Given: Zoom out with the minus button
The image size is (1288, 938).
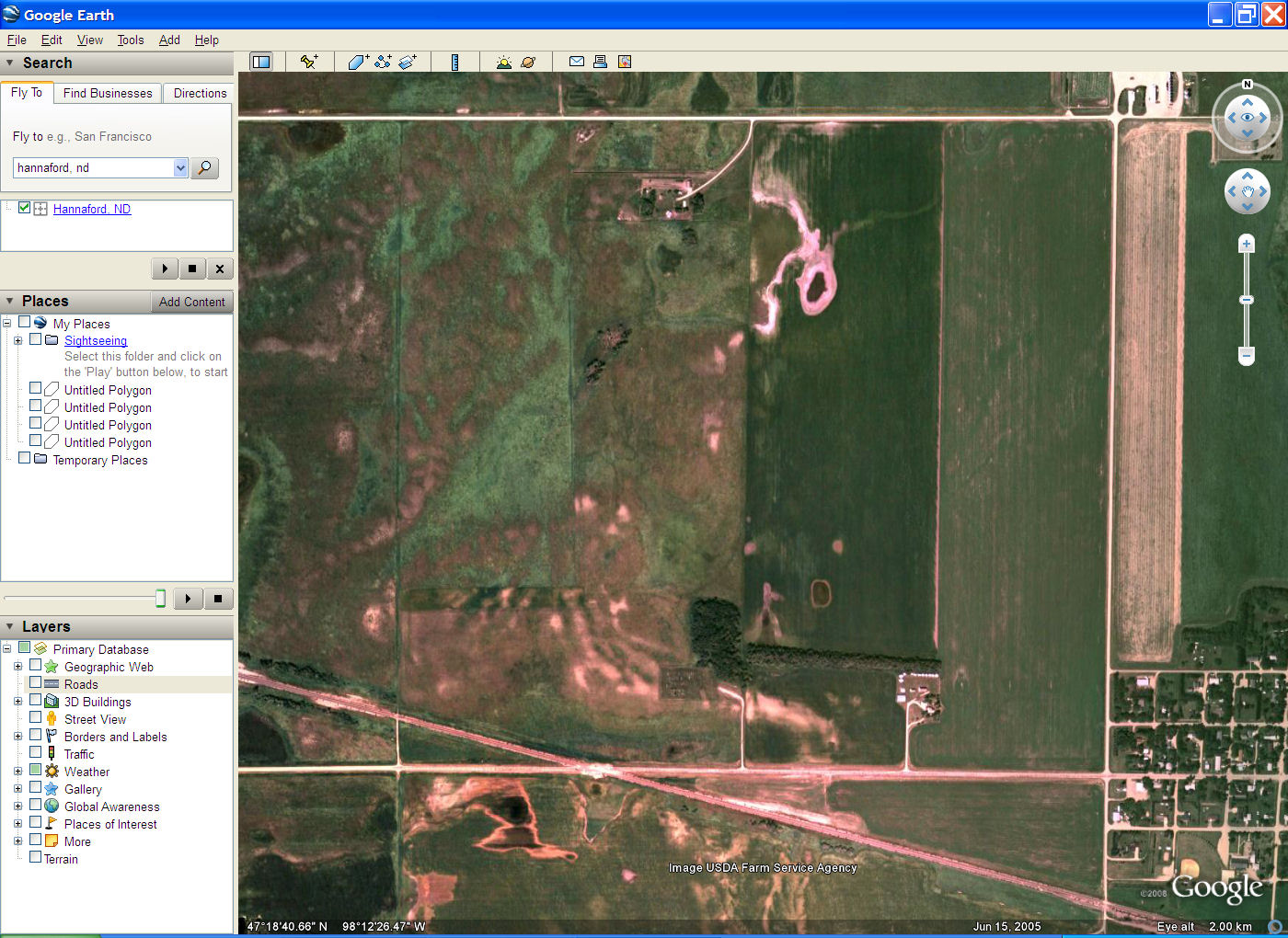Looking at the screenshot, I should tap(1247, 355).
